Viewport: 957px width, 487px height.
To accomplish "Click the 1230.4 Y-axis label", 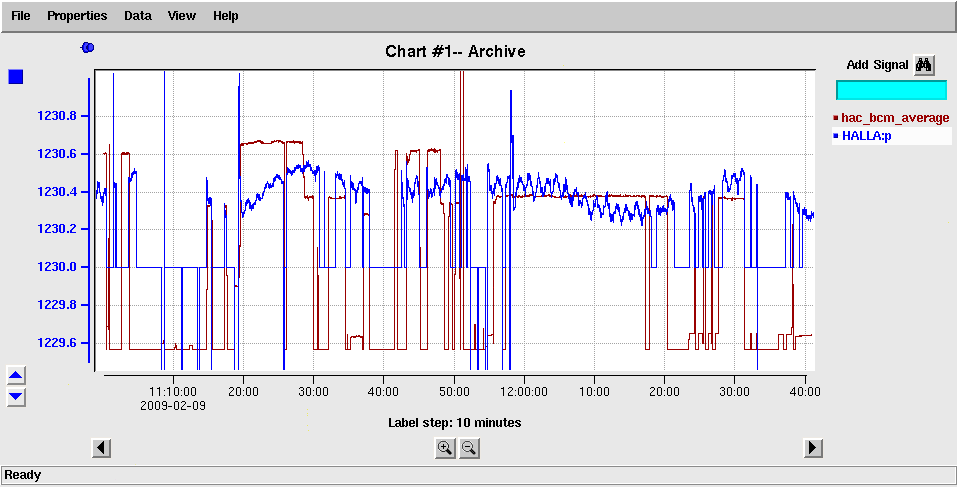I will tap(57, 192).
